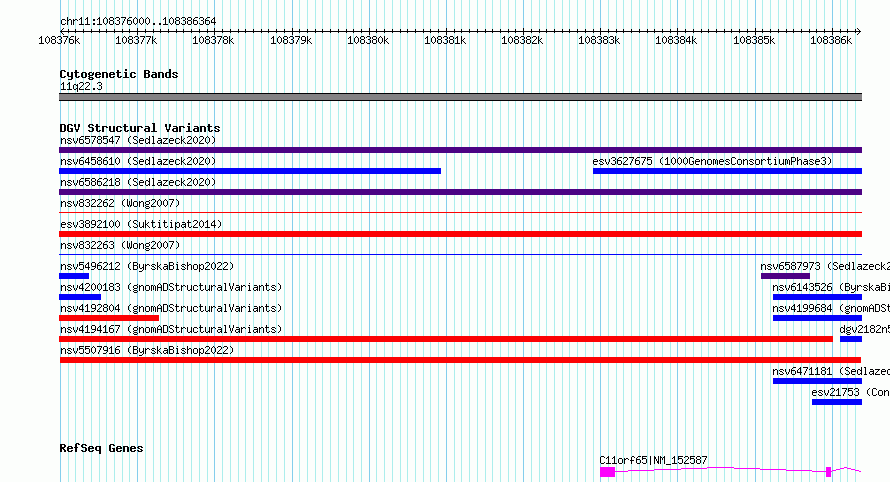Select the esv3892100 red variant bar
Image resolution: width=890 pixels, height=482 pixels.
click(460, 234)
